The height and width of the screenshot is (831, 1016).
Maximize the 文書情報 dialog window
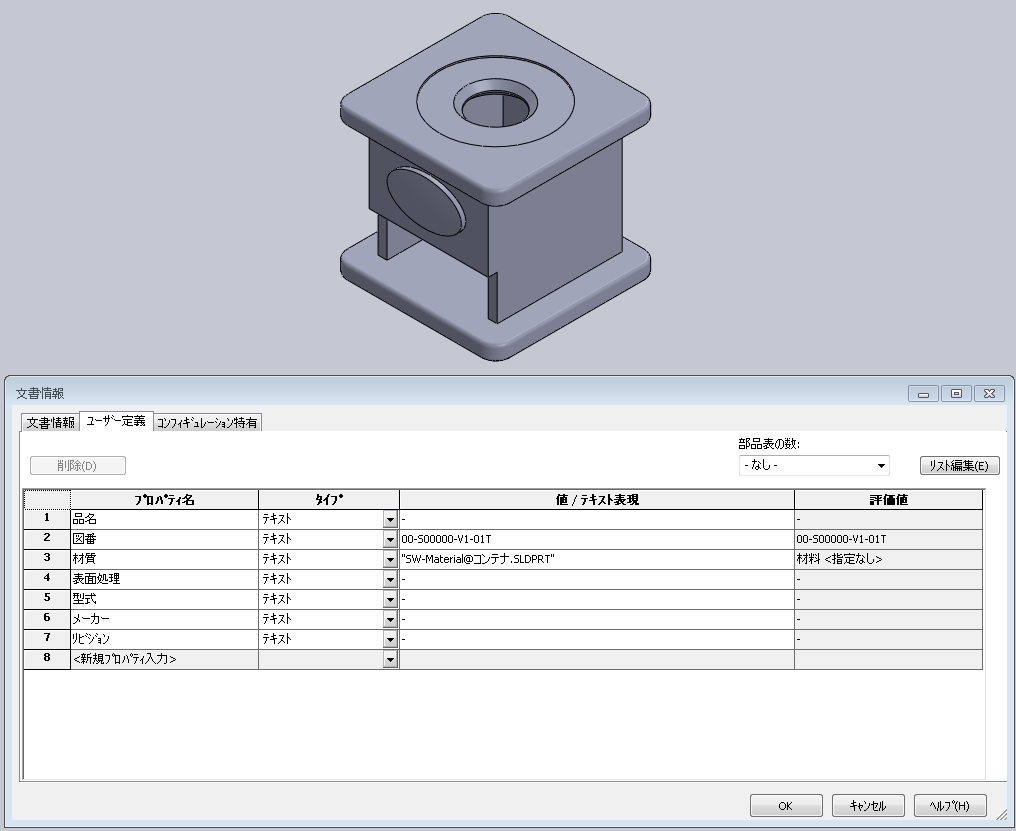pos(956,393)
